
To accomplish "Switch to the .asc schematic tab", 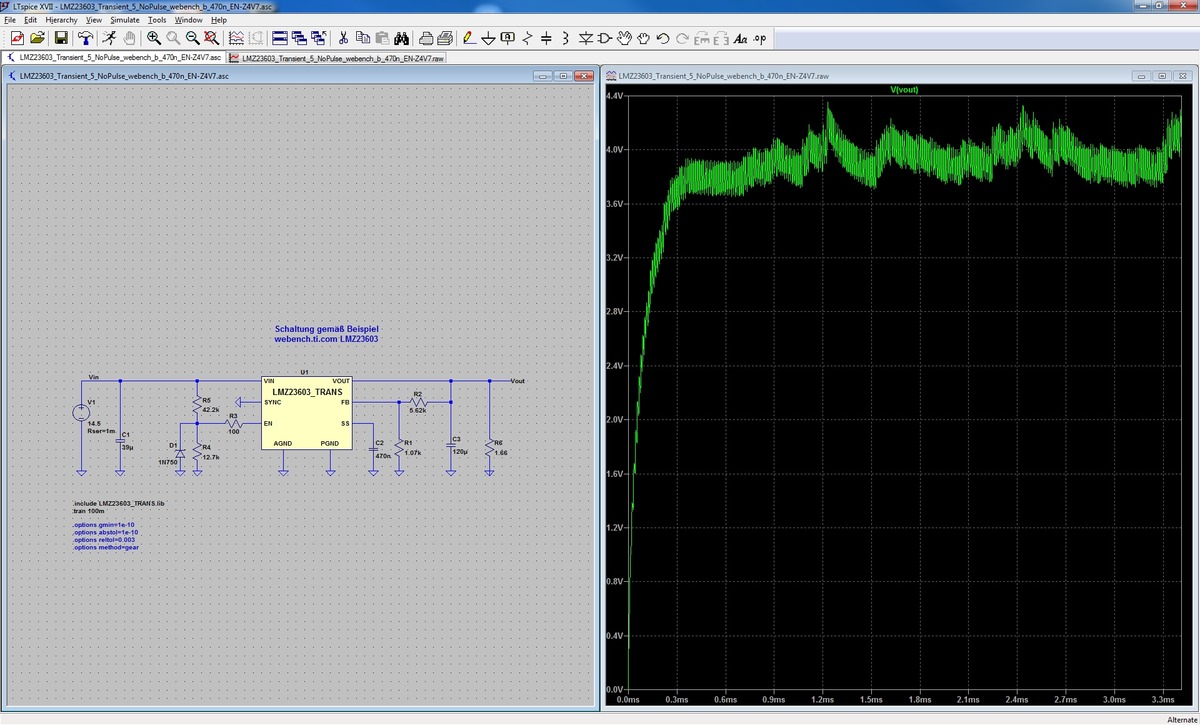I will [x=114, y=58].
